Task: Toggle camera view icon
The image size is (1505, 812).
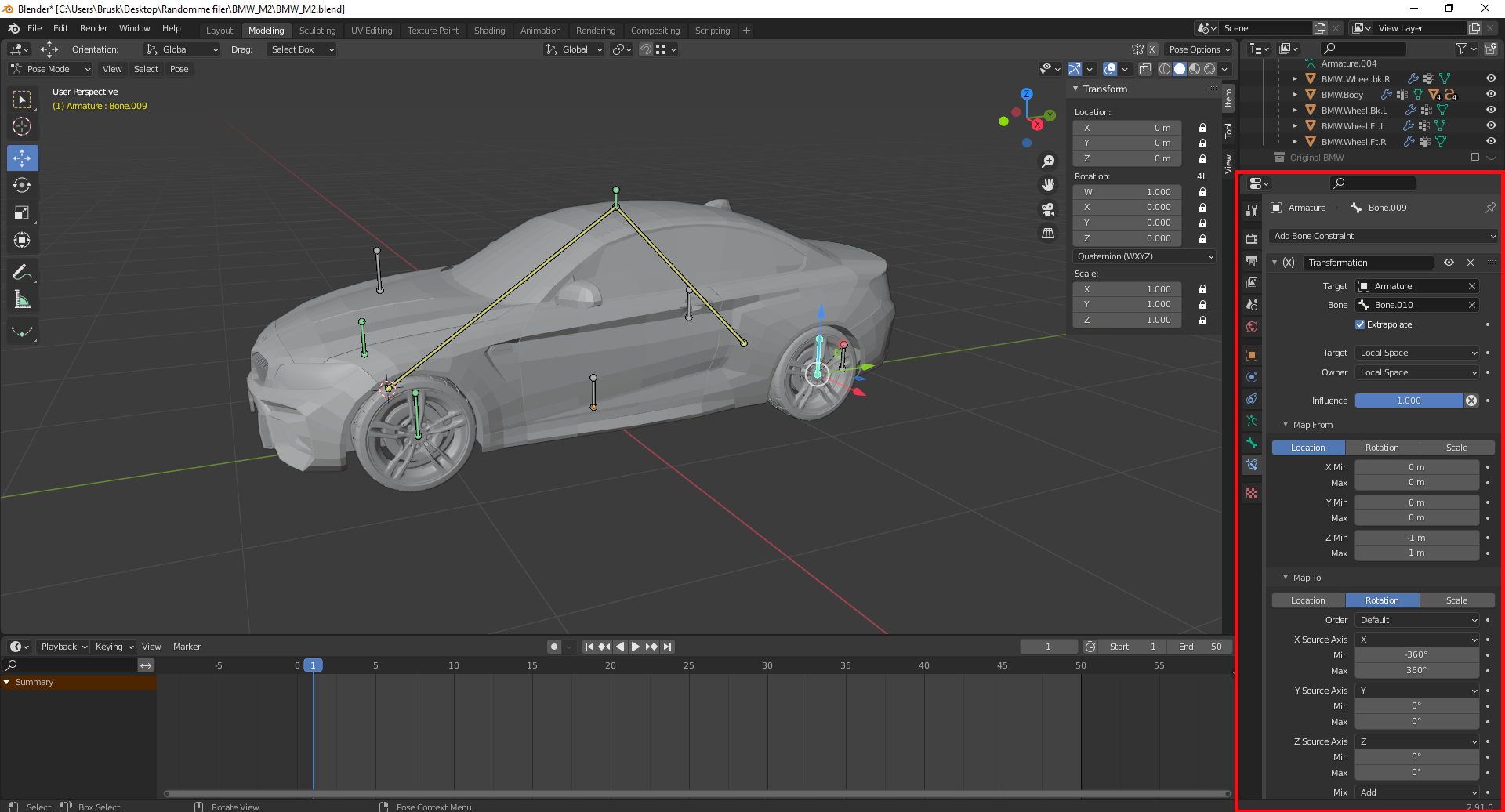Action: pos(1048,209)
